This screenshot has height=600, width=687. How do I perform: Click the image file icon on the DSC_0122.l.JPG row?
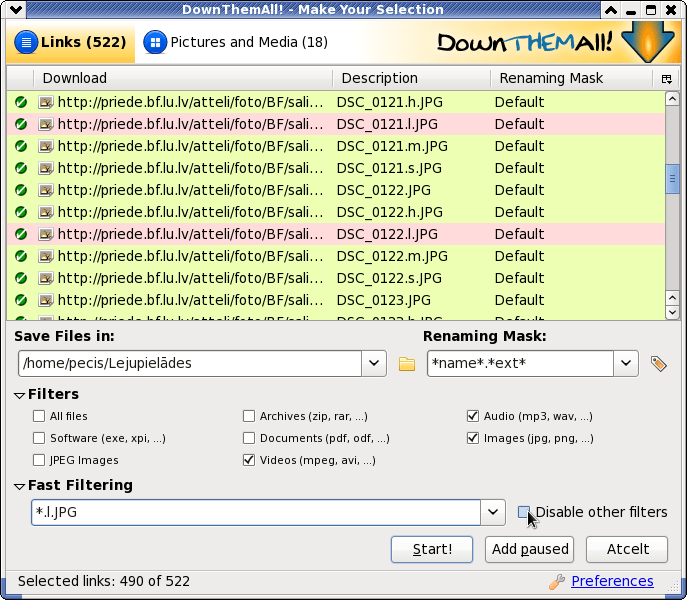click(x=46, y=234)
